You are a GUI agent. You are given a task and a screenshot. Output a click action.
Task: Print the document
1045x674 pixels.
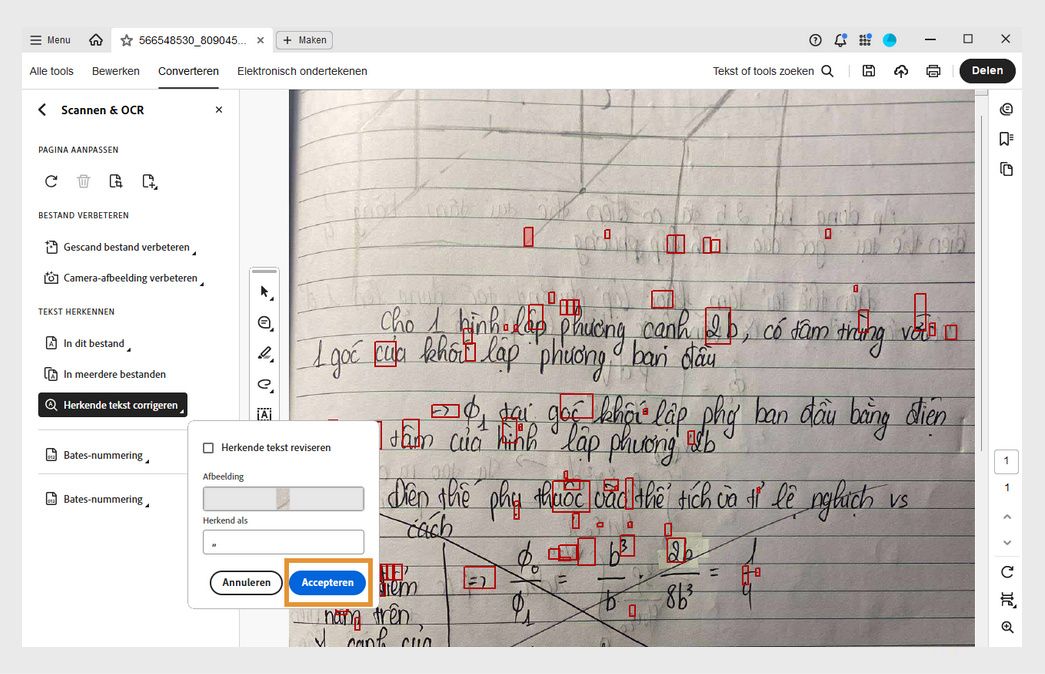(932, 70)
